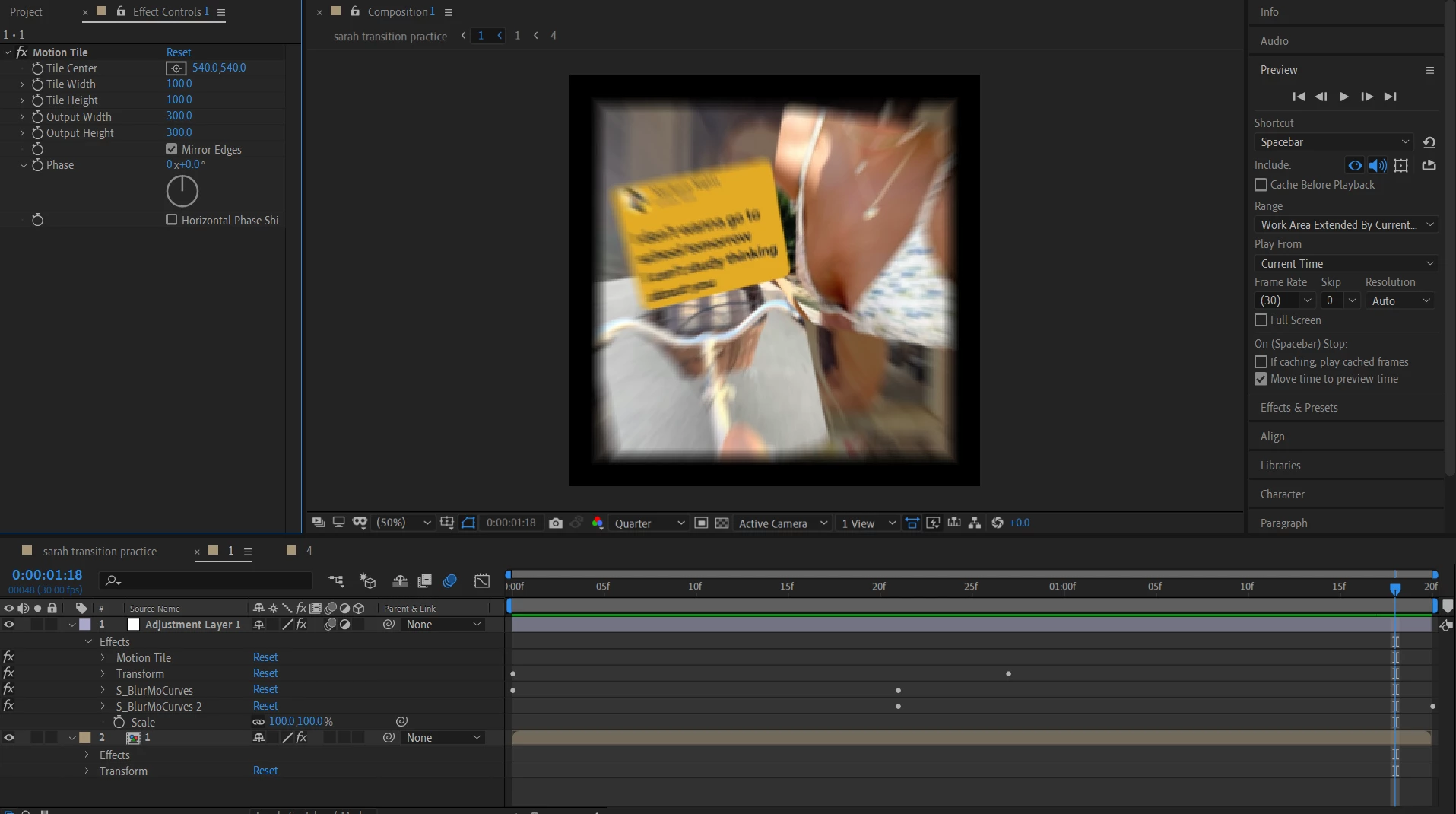This screenshot has height=814, width=1456.
Task: Switch to the Project panel tab
Action: [x=26, y=12]
